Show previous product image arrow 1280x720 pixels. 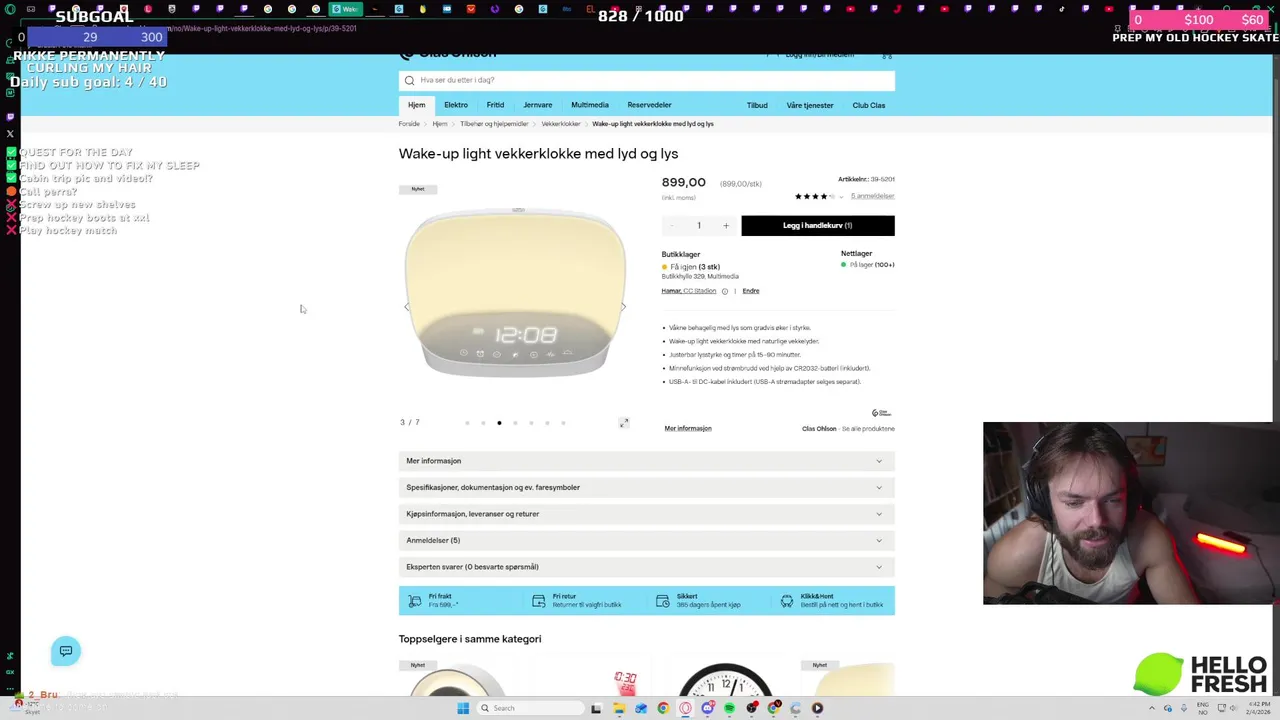click(x=407, y=307)
